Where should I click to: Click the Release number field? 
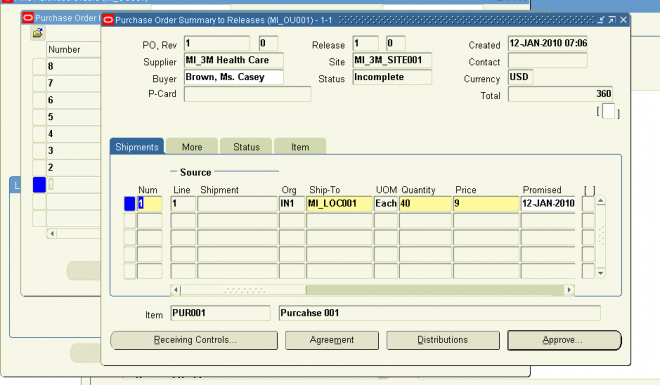click(x=365, y=43)
